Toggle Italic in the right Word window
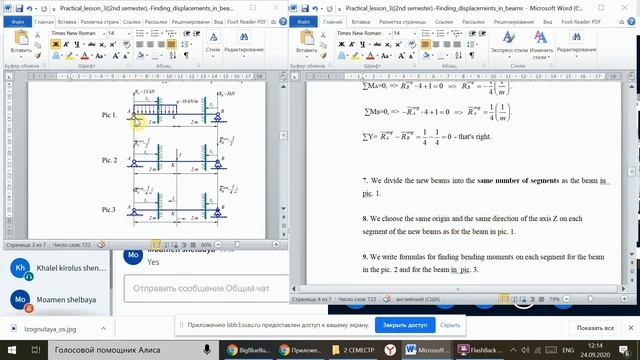Viewport: 640px width, 360px height. coord(352,44)
